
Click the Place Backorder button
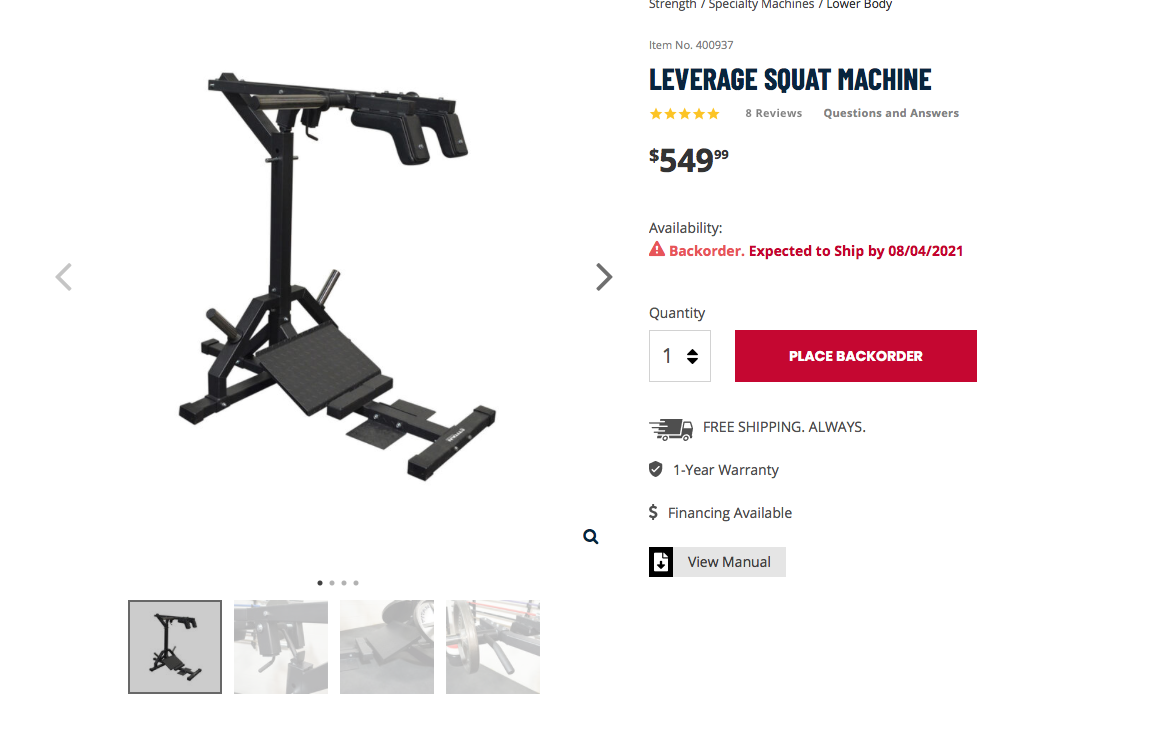(x=856, y=356)
